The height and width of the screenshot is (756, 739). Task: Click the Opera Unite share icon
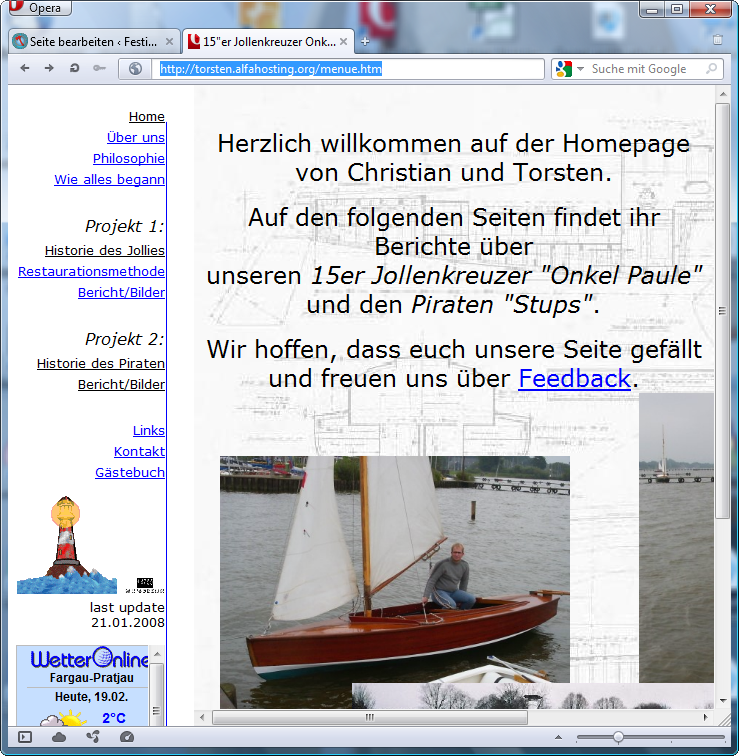(93, 737)
